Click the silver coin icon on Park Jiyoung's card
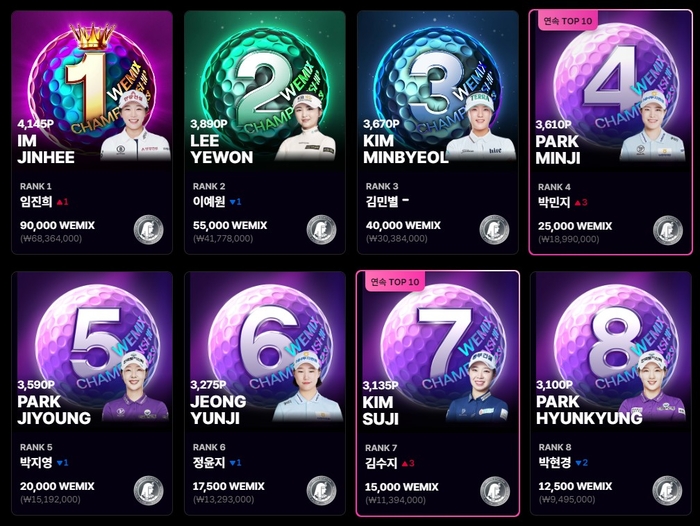 (x=149, y=491)
